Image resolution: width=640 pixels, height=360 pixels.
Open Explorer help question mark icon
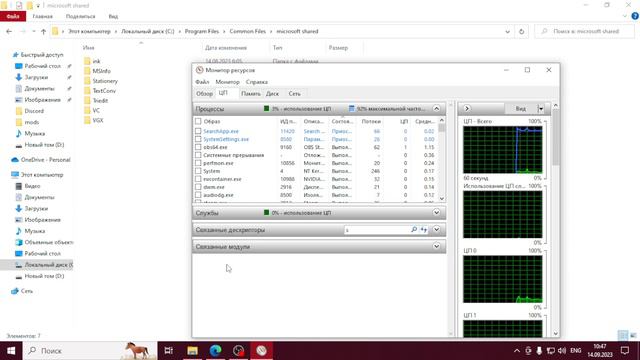tap(635, 16)
